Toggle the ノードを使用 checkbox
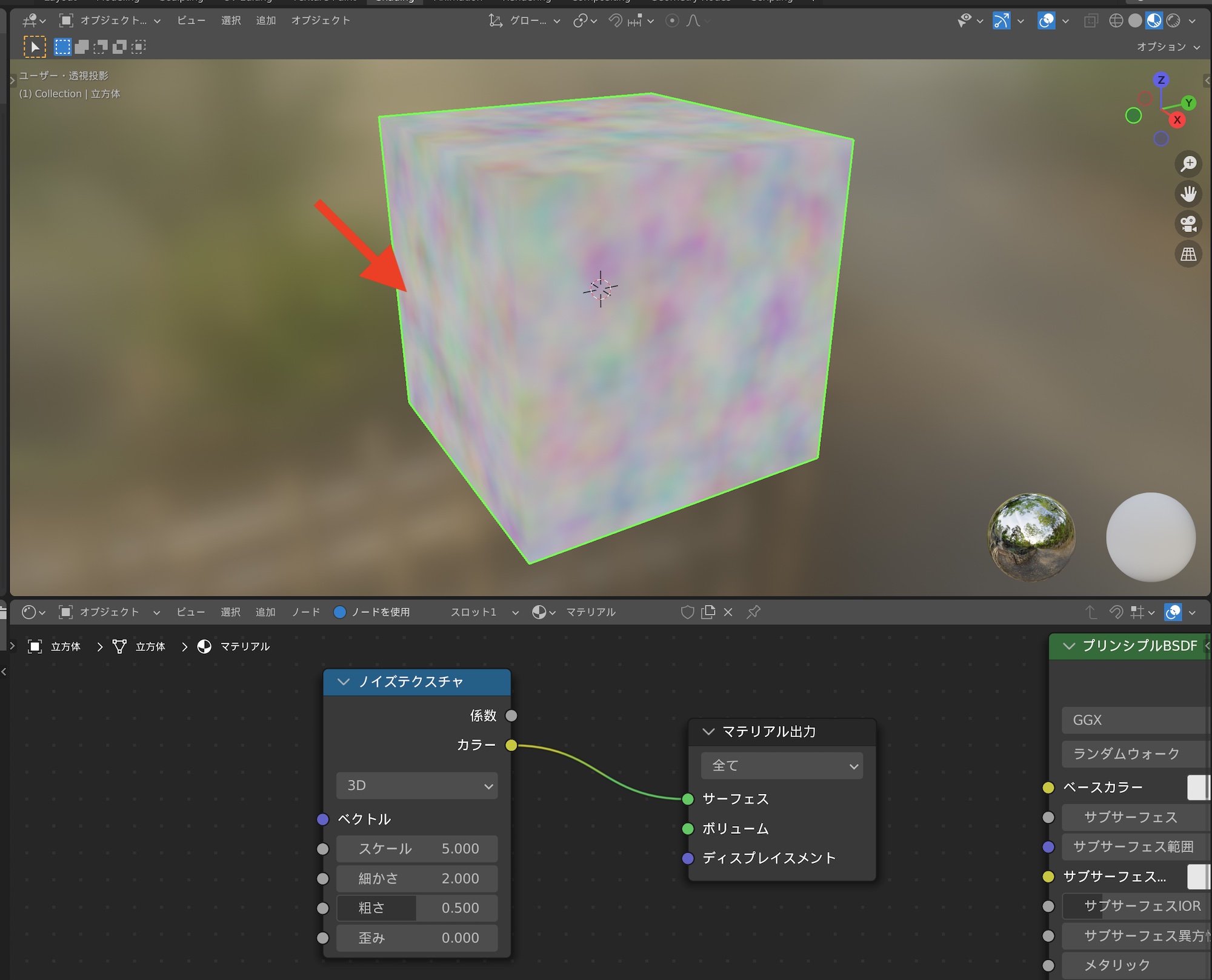 pos(340,612)
